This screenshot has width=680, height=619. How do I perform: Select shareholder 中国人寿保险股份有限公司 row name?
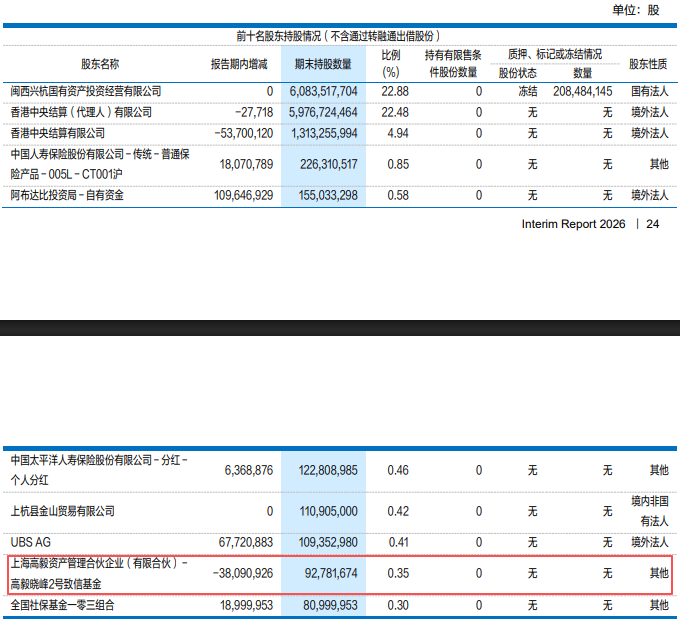100,164
